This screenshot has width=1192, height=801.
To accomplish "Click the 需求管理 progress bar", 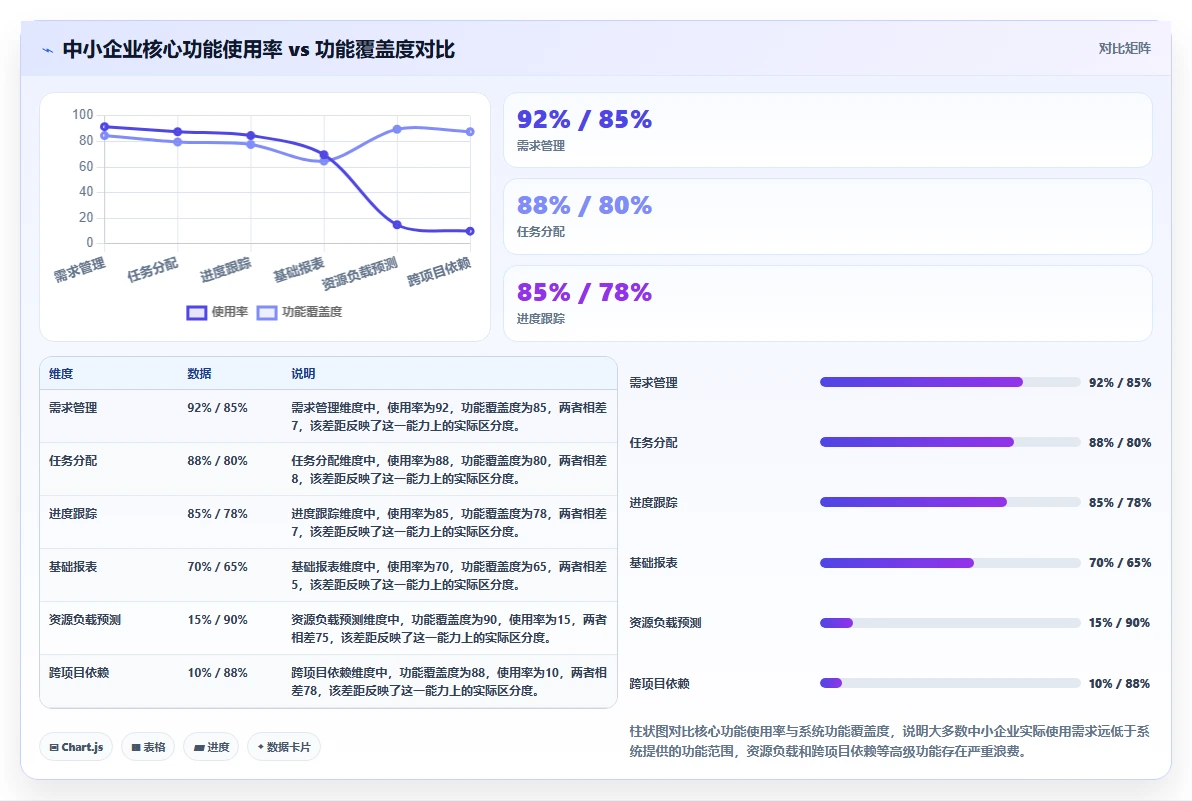I will [x=949, y=382].
